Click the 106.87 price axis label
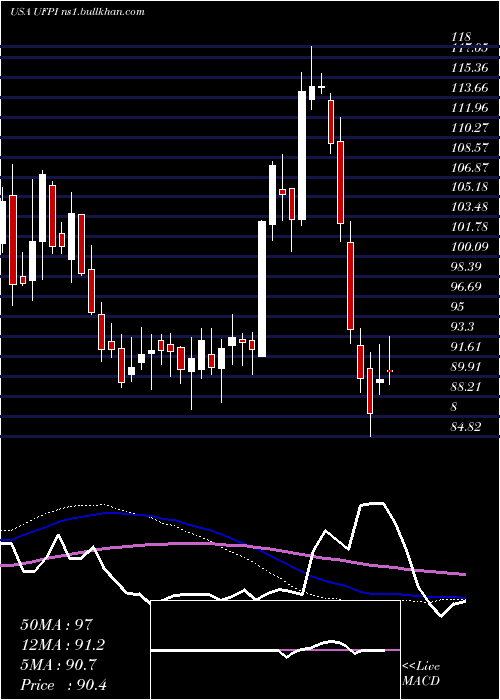This screenshot has height=700, width=500. pos(469,167)
